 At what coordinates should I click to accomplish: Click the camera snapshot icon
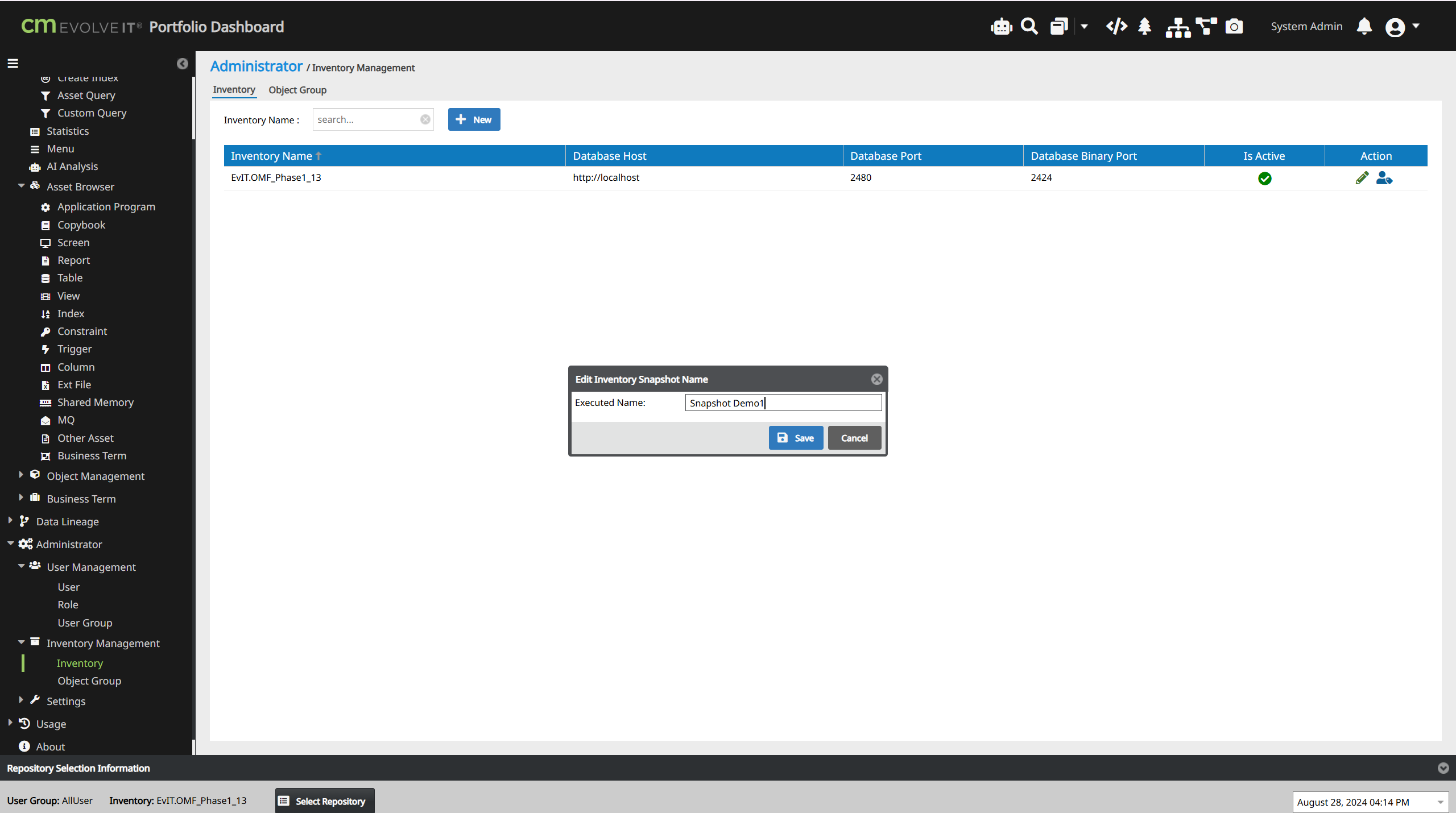pyautogui.click(x=1234, y=27)
